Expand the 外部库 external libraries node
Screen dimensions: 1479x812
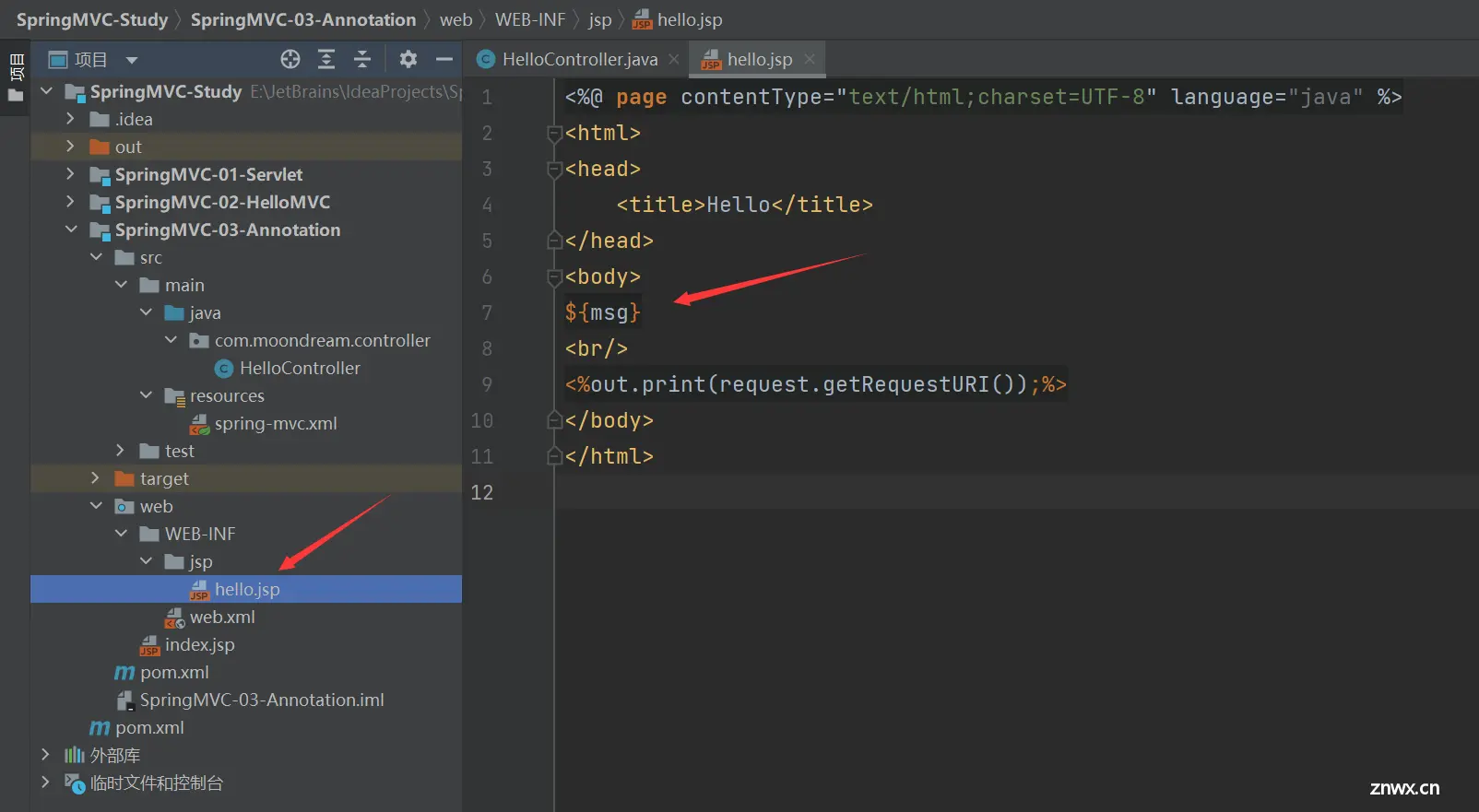(x=45, y=755)
